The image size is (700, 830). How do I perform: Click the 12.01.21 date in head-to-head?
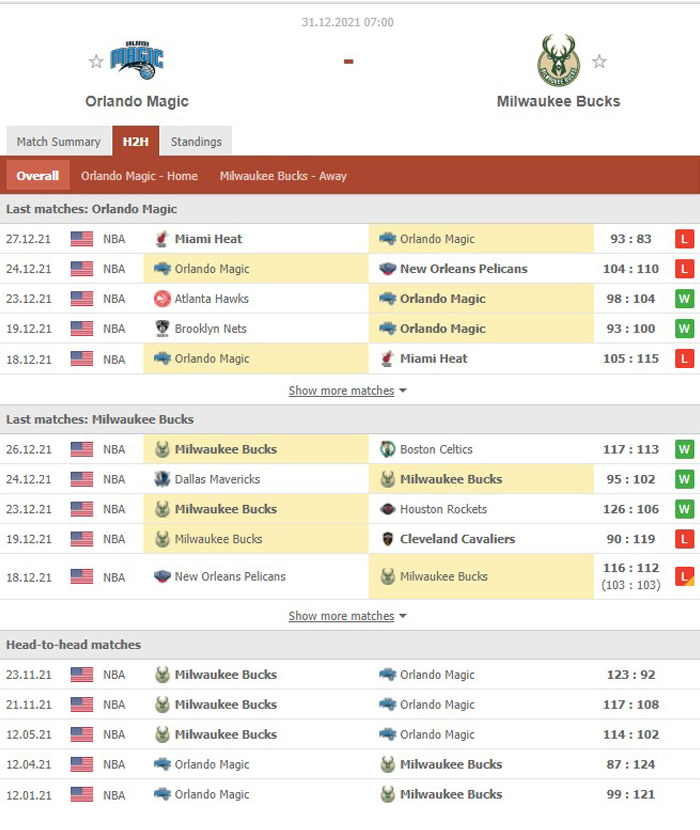[29, 795]
